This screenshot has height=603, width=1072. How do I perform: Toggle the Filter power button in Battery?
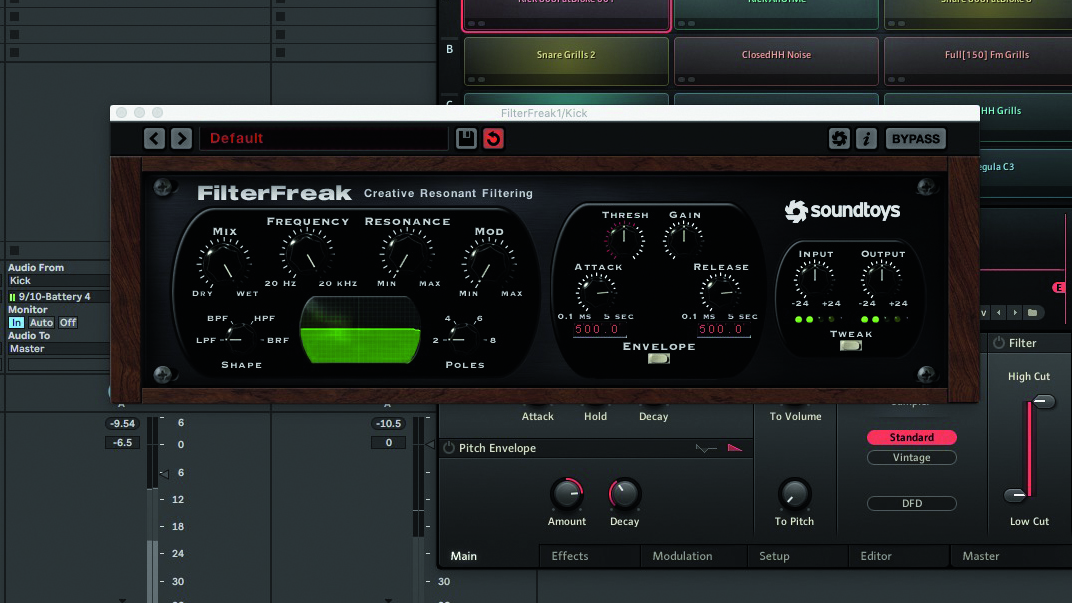999,343
